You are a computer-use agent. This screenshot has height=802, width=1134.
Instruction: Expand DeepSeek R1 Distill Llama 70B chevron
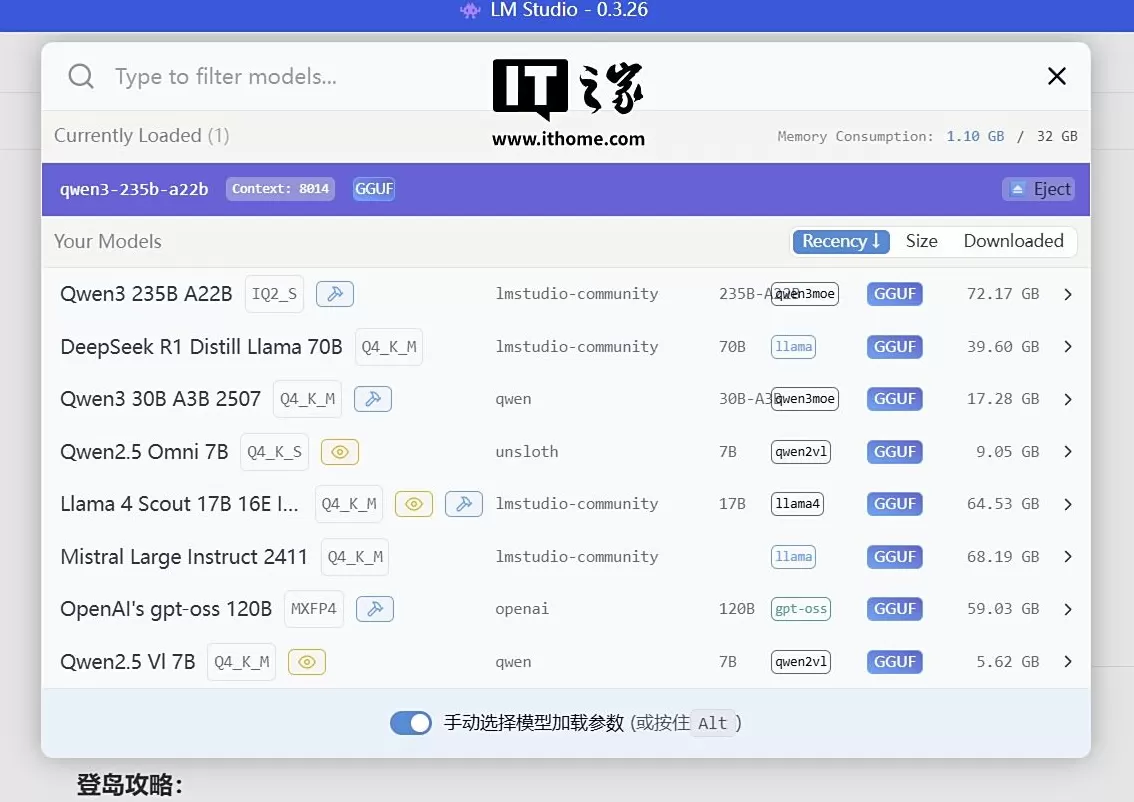pyautogui.click(x=1067, y=347)
